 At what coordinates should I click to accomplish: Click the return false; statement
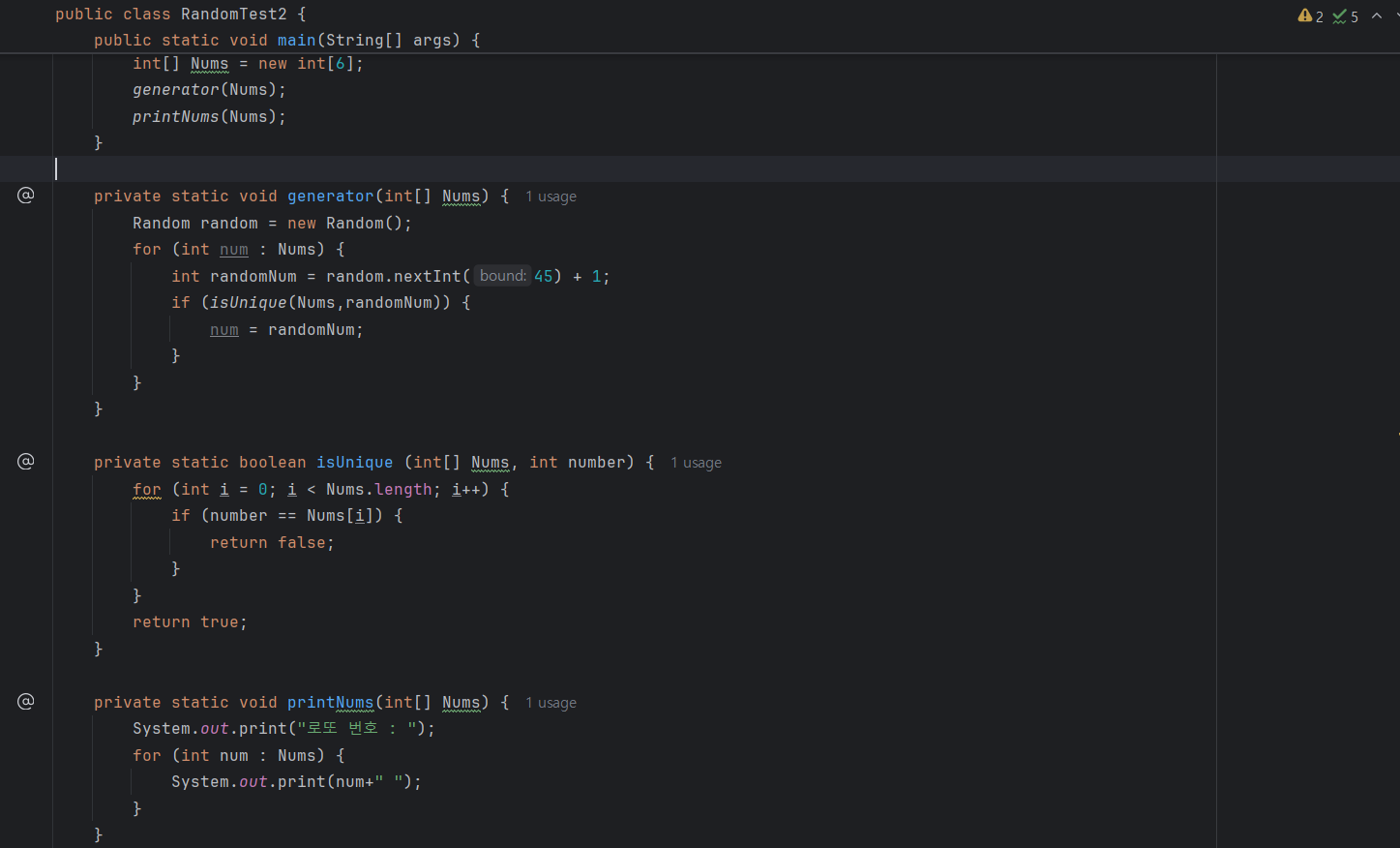click(x=272, y=543)
